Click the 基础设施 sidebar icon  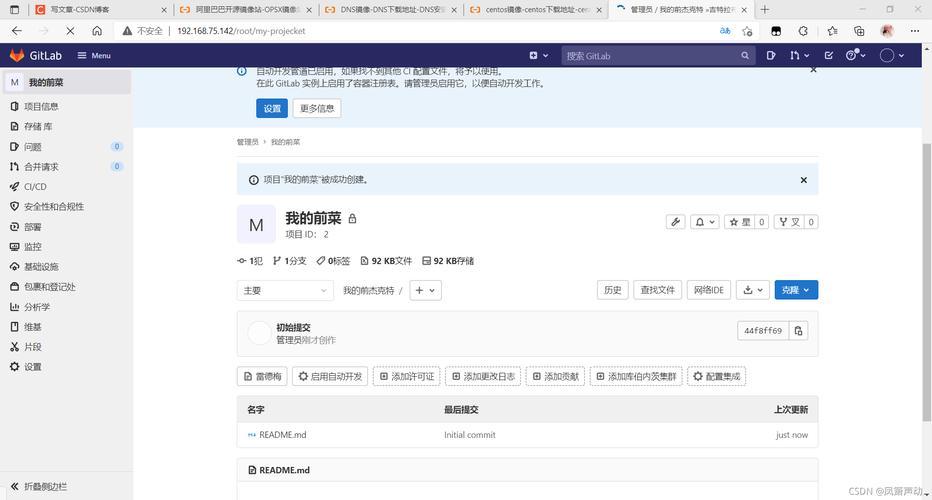pyautogui.click(x=14, y=266)
